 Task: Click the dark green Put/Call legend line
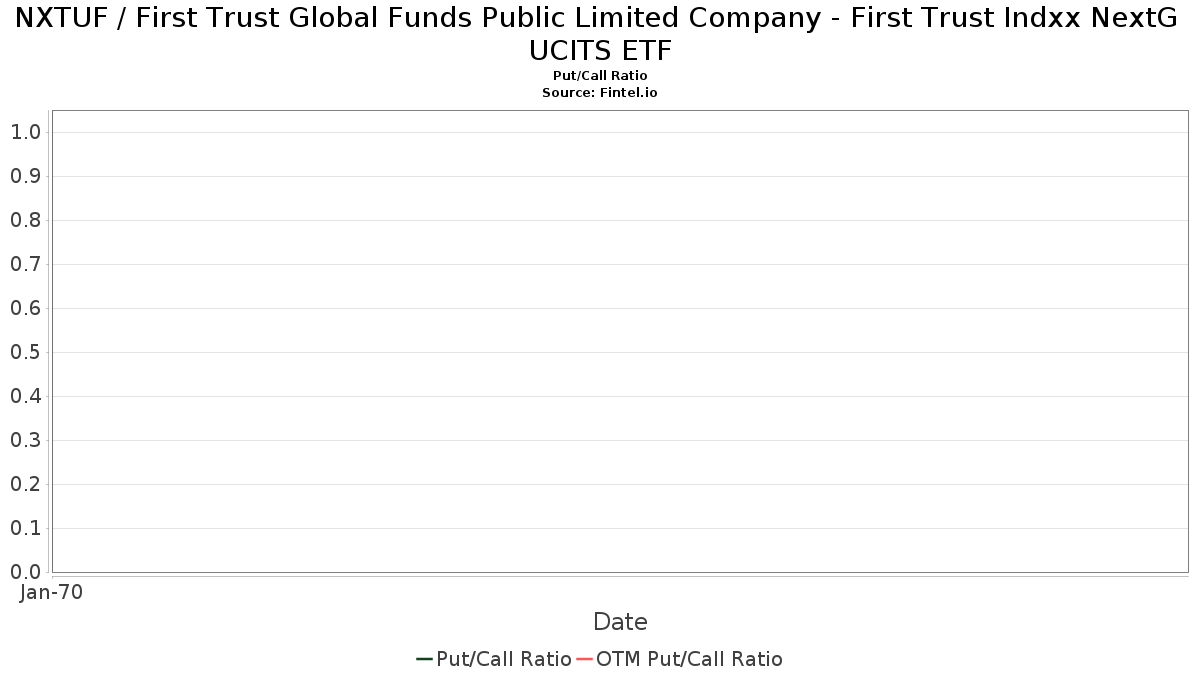[424, 659]
